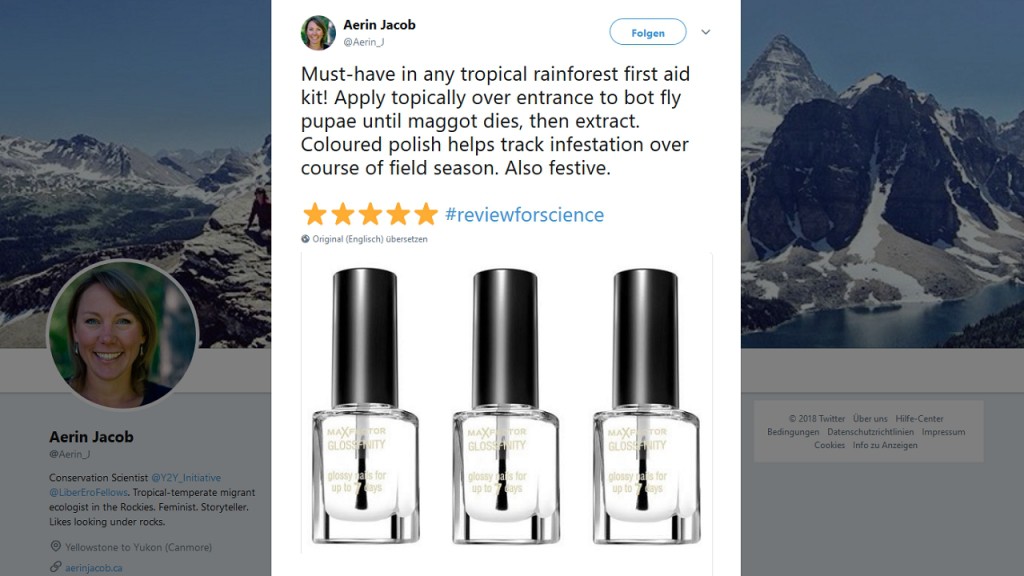Open the #reviewforscience hashtag
The height and width of the screenshot is (576, 1024).
click(x=524, y=214)
